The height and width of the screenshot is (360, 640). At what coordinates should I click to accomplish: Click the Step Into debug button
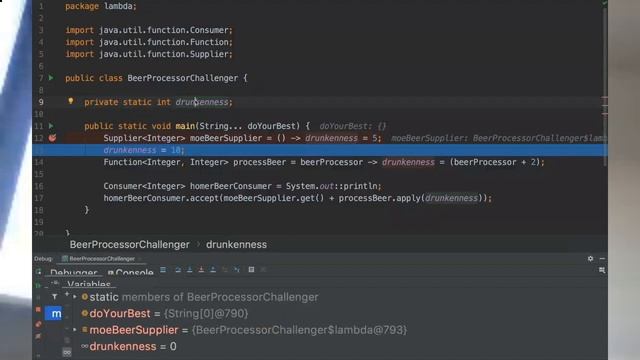click(x=189, y=269)
